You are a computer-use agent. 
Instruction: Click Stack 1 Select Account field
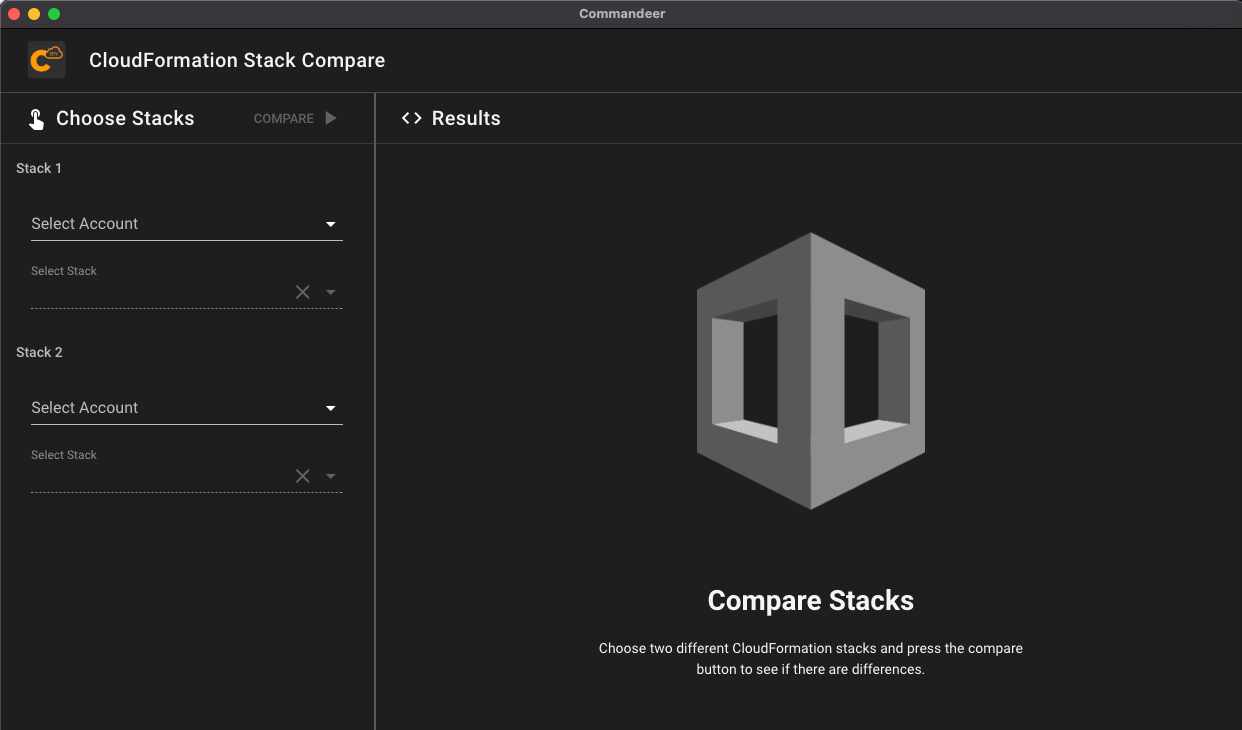pos(187,224)
